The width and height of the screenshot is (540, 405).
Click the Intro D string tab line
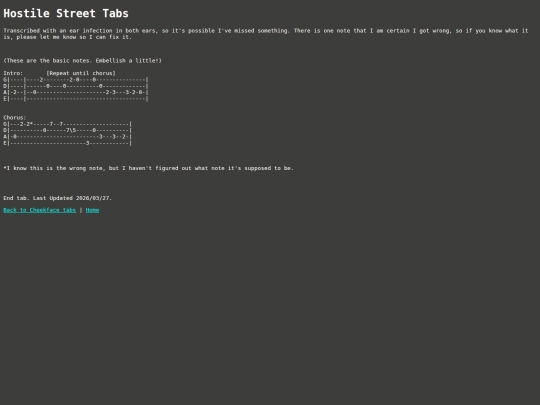pos(76,86)
